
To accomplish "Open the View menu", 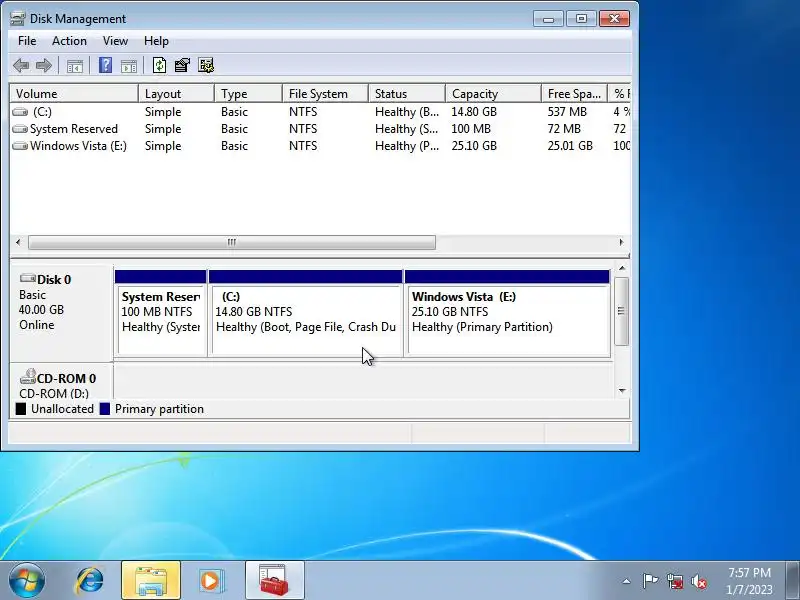I will [x=115, y=41].
